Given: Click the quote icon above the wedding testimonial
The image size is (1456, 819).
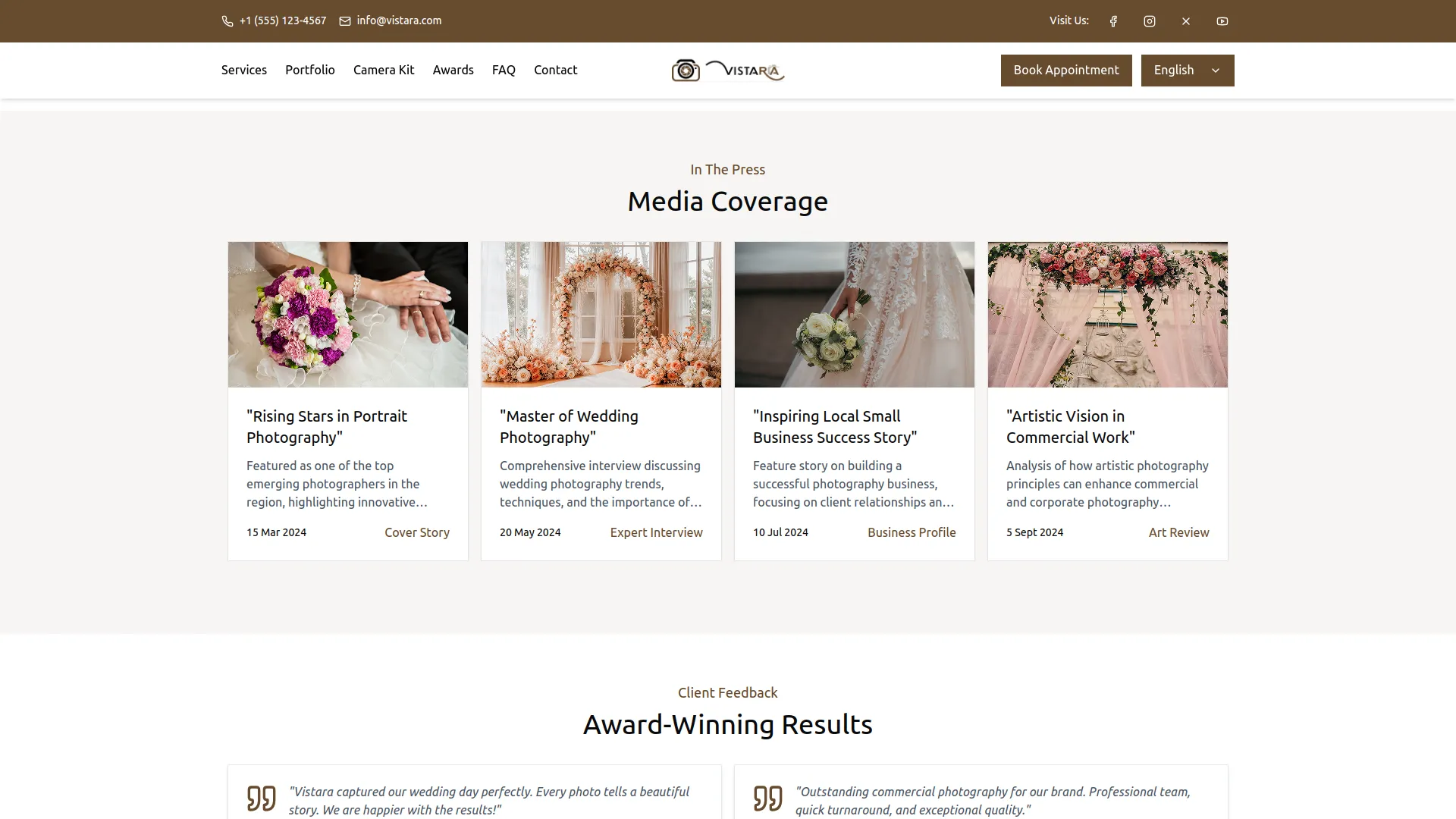Looking at the screenshot, I should [262, 797].
